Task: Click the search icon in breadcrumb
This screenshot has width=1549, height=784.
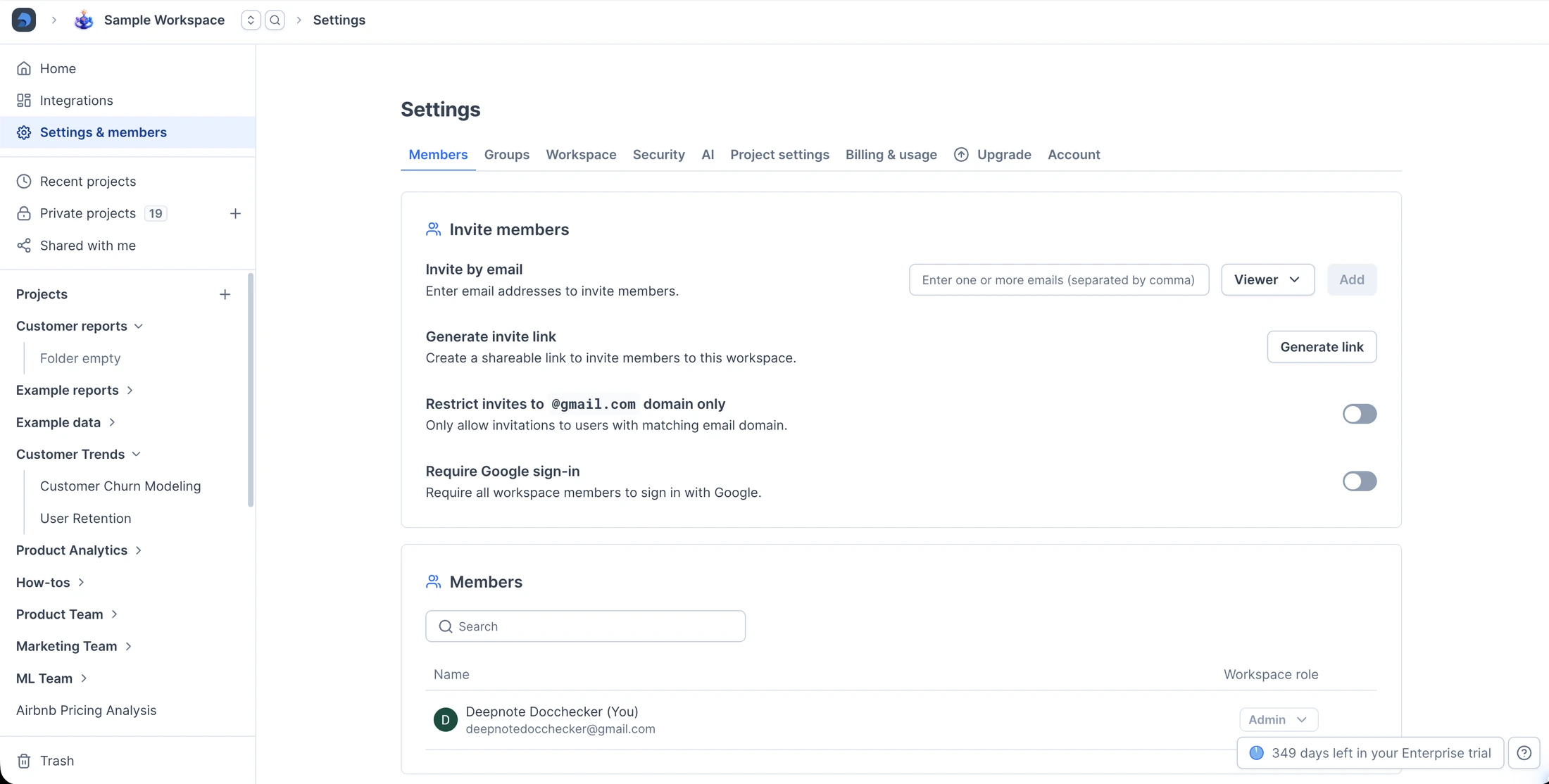Action: (x=275, y=20)
